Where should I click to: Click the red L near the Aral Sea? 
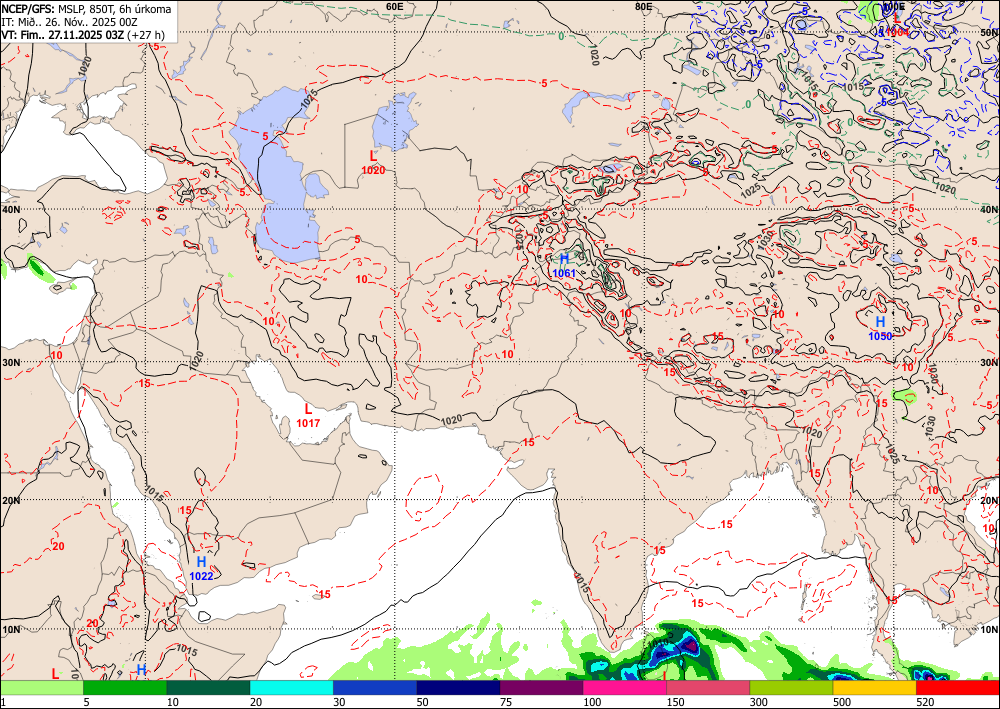tap(373, 156)
